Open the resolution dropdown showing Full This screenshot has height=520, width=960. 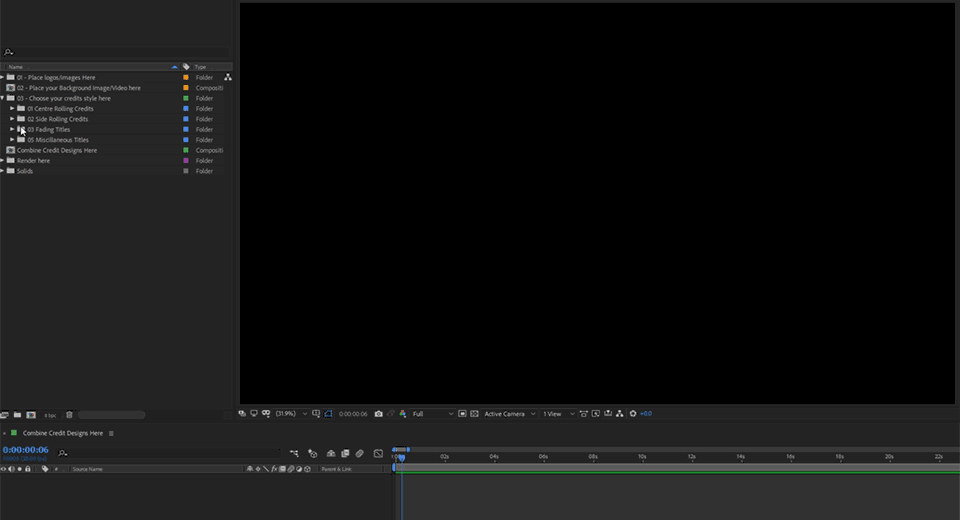coord(433,414)
